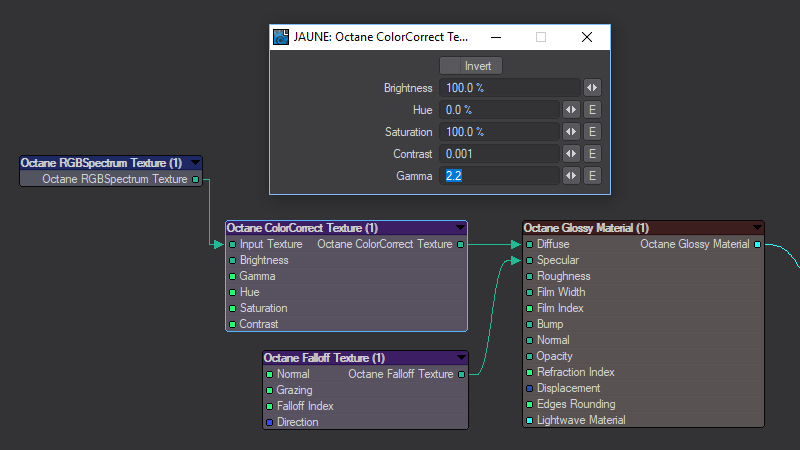Close the JAUNE ColorCorrect dialog

click(587, 37)
